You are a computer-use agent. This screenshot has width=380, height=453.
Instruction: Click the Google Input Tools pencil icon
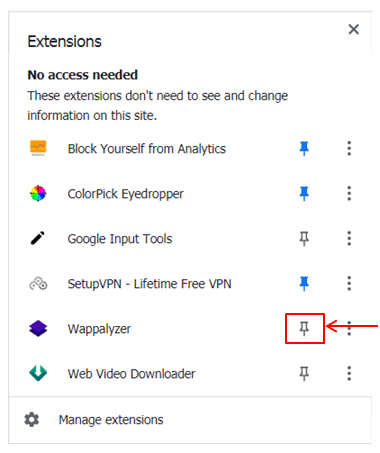pyautogui.click(x=38, y=238)
